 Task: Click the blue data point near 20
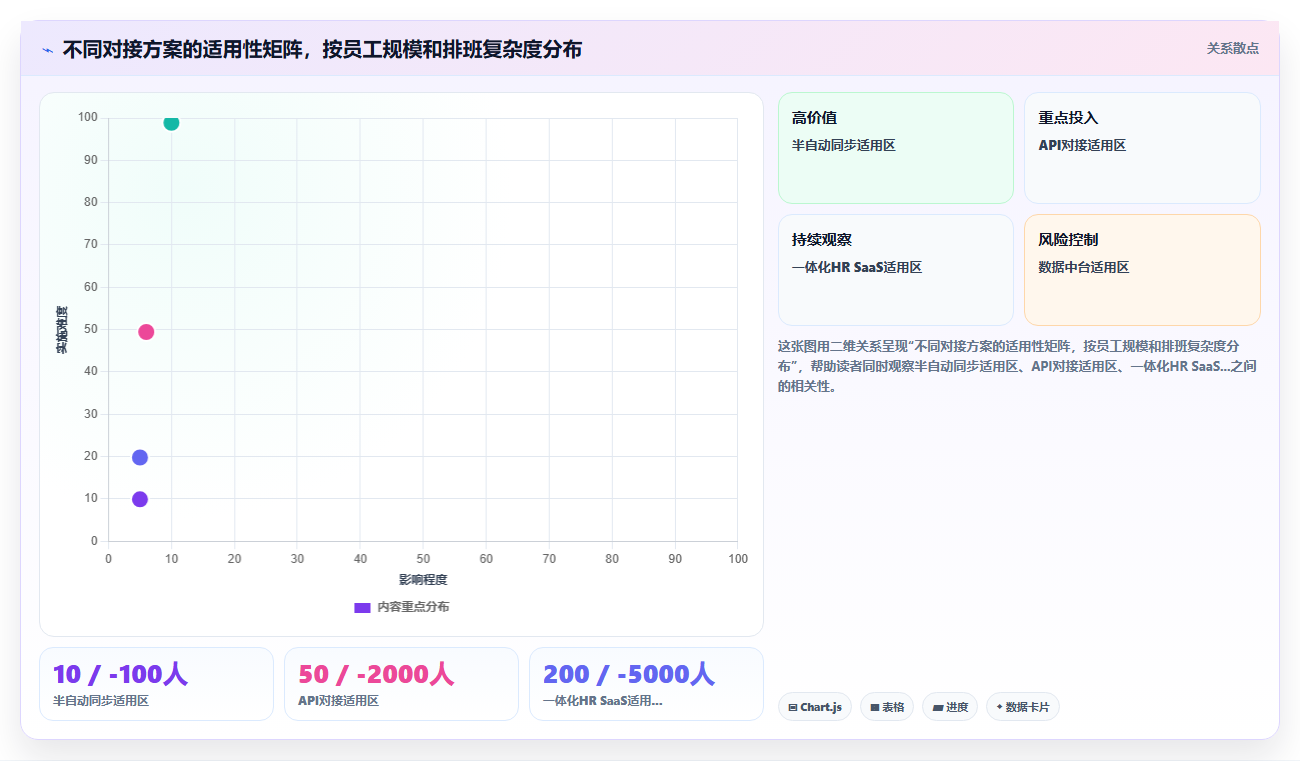[x=140, y=457]
